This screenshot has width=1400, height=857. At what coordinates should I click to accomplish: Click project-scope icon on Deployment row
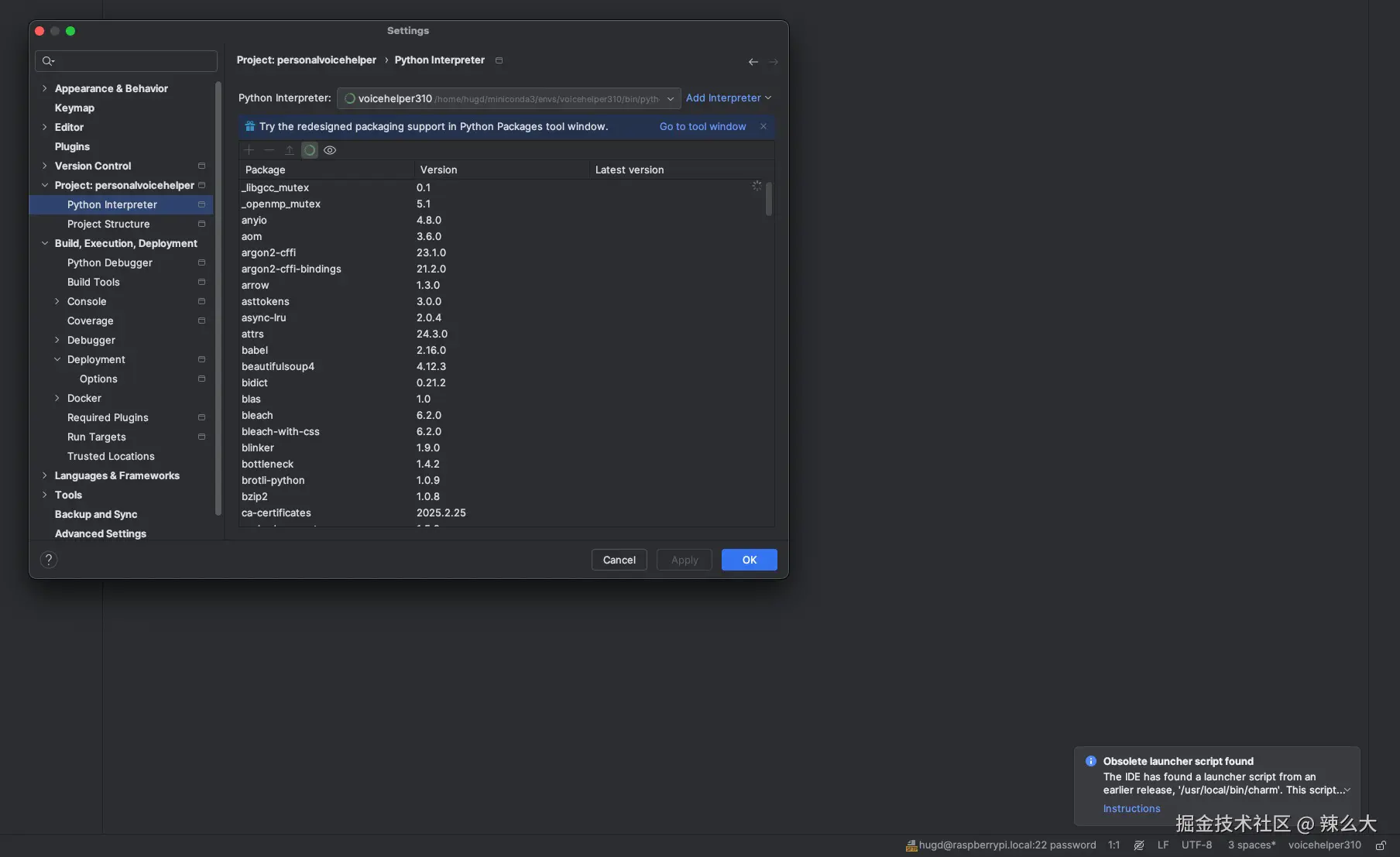click(201, 359)
